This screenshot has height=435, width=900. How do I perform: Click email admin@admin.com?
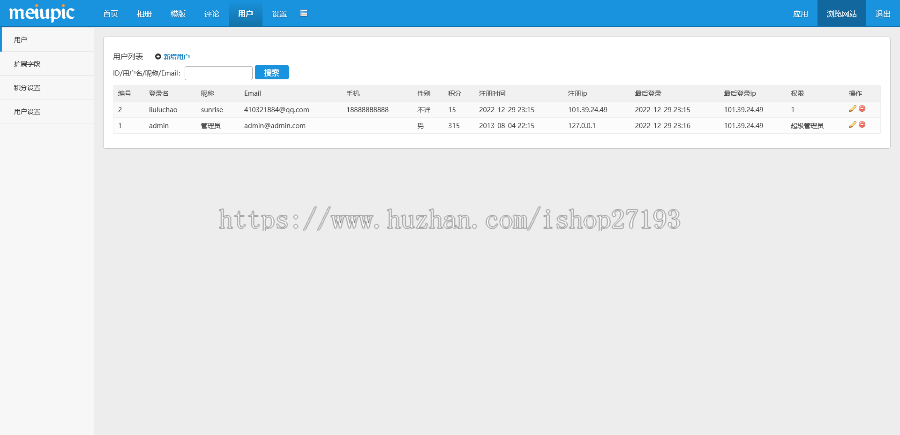(274, 125)
